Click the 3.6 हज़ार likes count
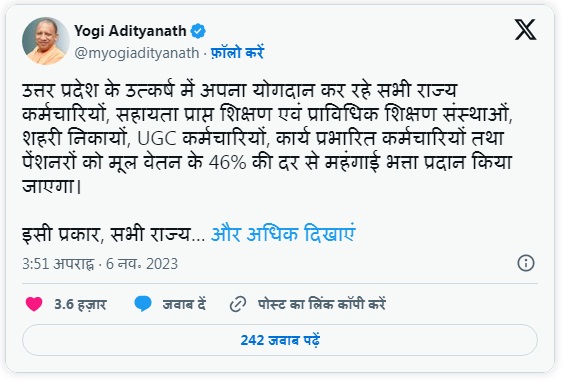566x388 pixels. click(80, 304)
